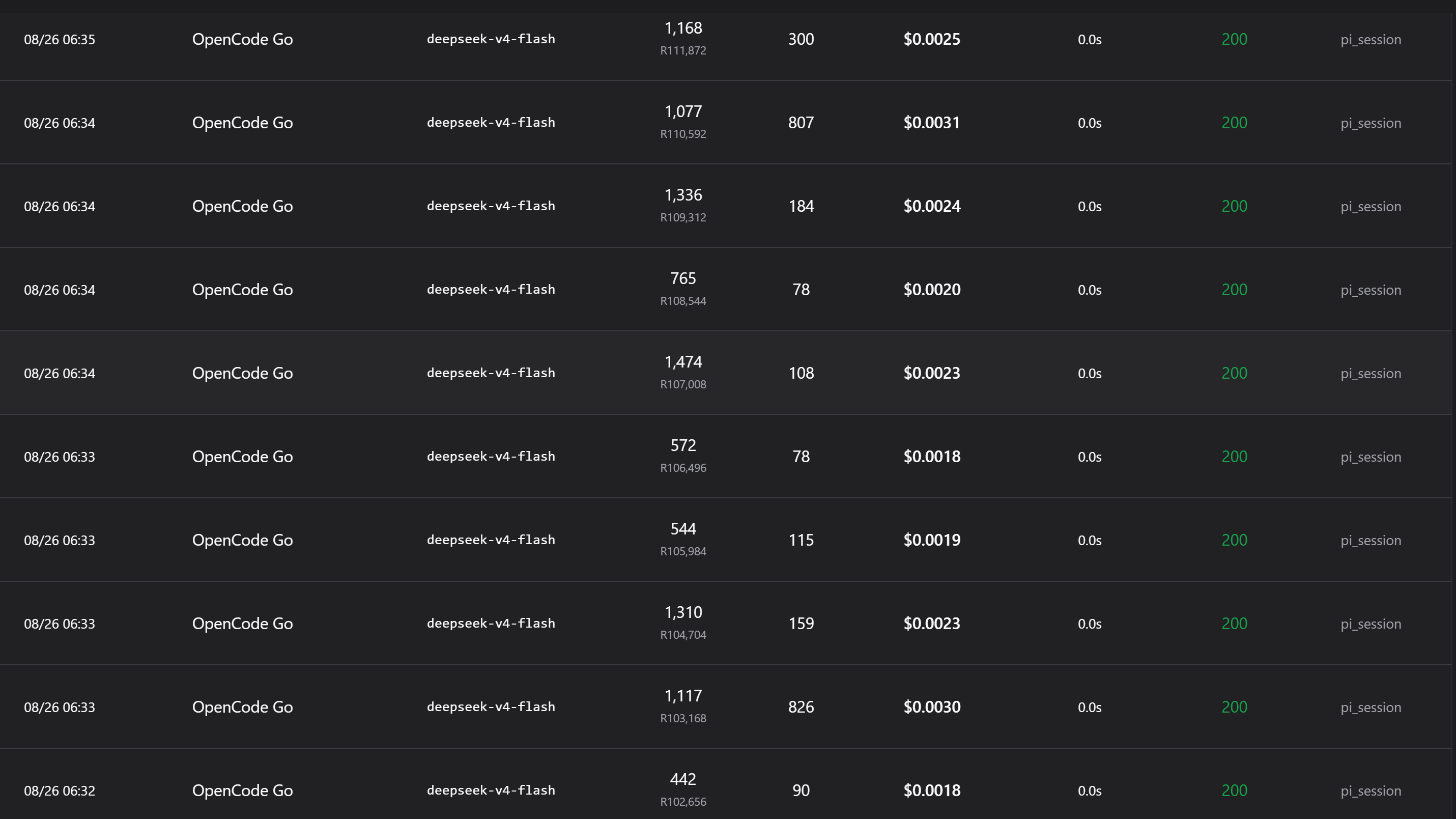Click the $0.0030 cost cell
Screen dimensions: 1456x819
931,707
